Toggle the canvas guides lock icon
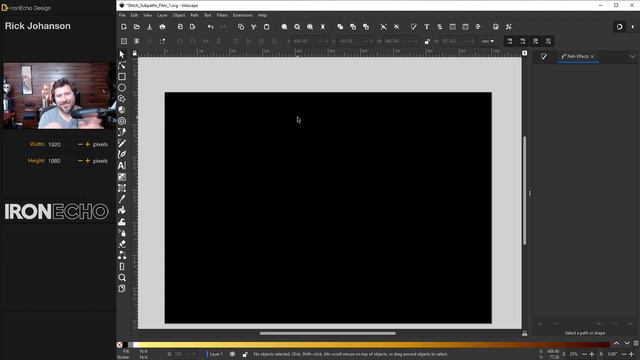Screen dimensions: 640x360 [135, 53]
